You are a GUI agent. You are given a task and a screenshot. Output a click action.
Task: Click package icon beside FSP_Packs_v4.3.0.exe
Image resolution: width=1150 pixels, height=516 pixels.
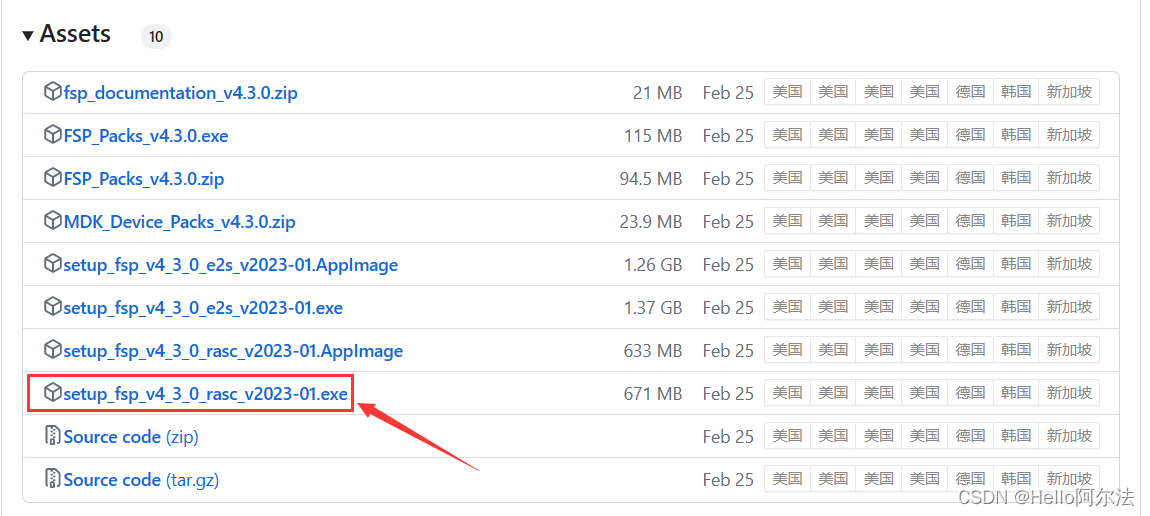click(x=53, y=135)
